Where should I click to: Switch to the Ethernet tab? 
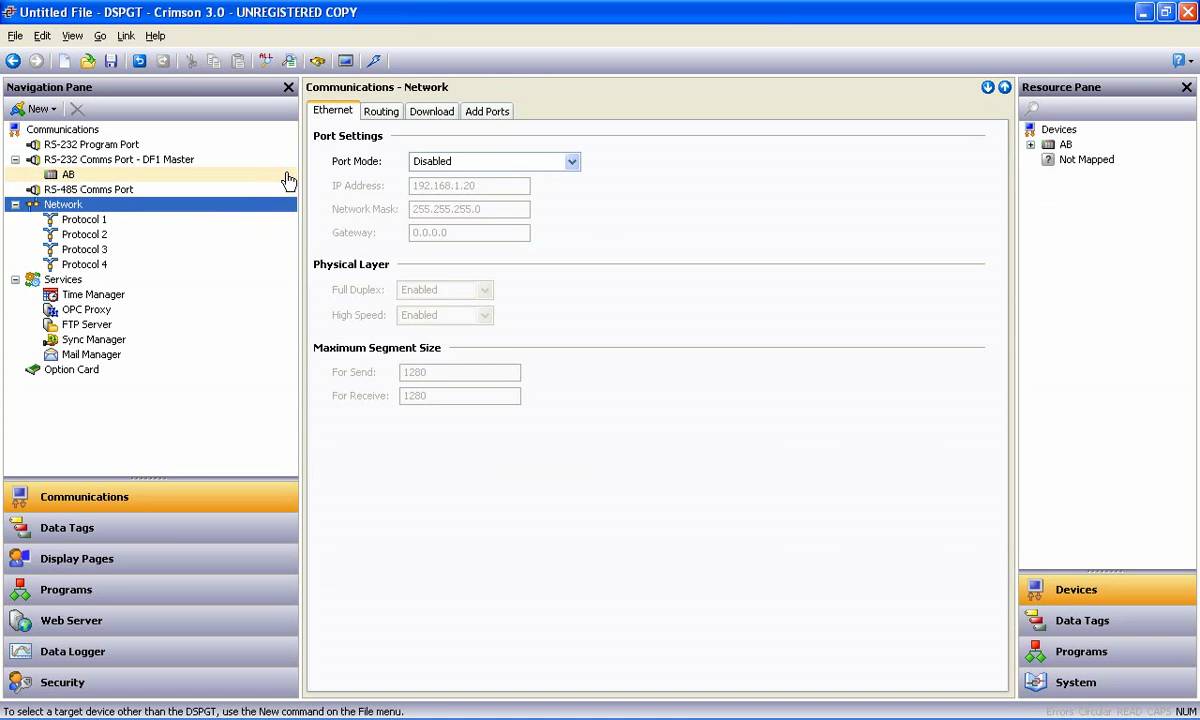click(333, 110)
